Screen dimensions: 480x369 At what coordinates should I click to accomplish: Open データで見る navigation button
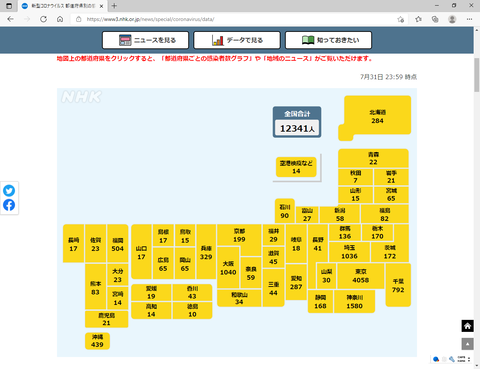pyautogui.click(x=237, y=40)
